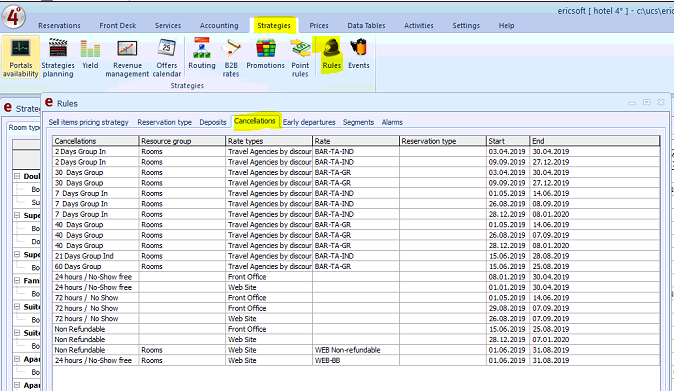Sort by Rate types column header
This screenshot has height=391, width=674.
pos(269,141)
